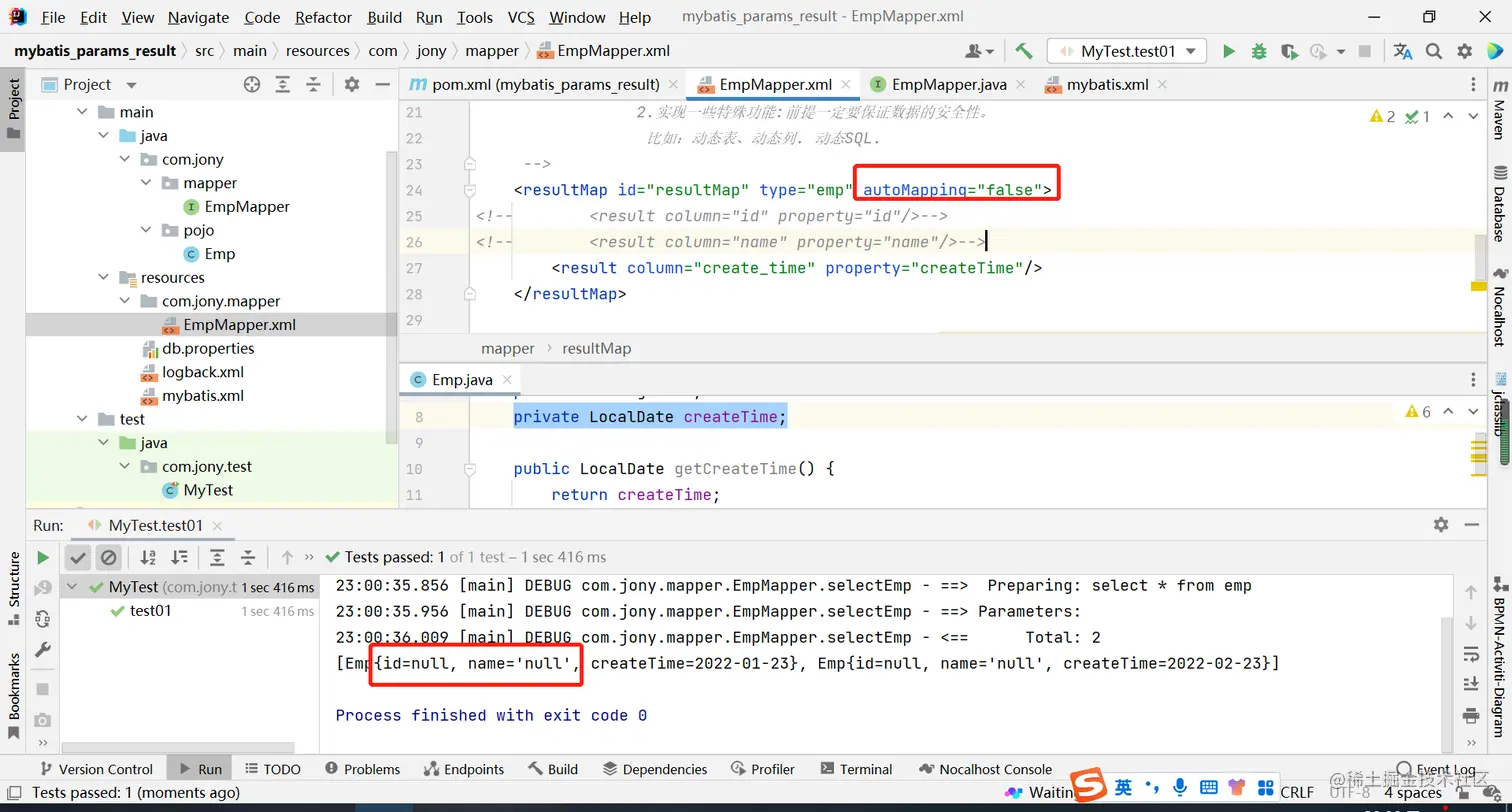Open the Problems tool window
Screen dimensions: 1512x812
point(362,769)
